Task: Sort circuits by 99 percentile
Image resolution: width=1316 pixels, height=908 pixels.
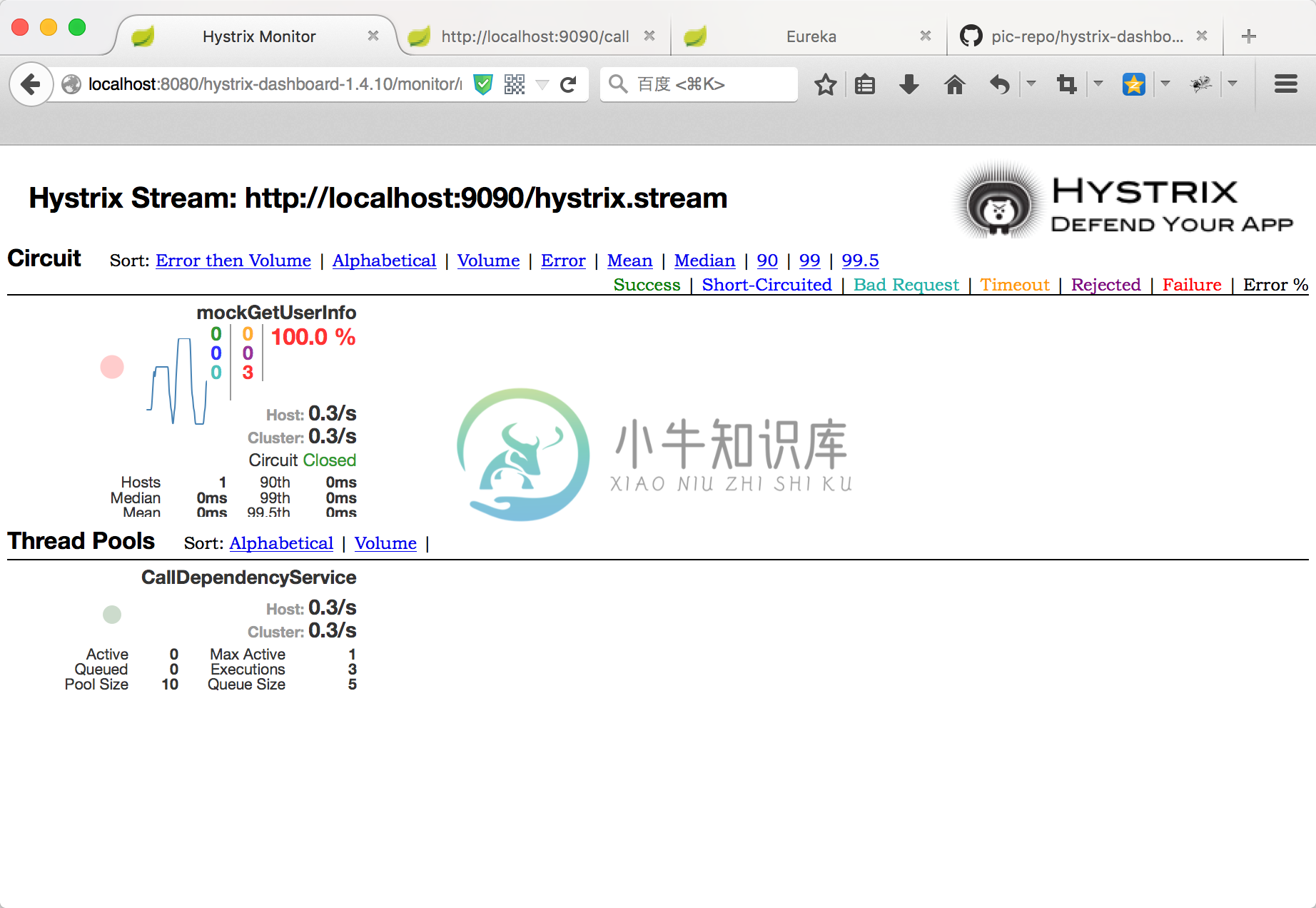Action: [809, 261]
